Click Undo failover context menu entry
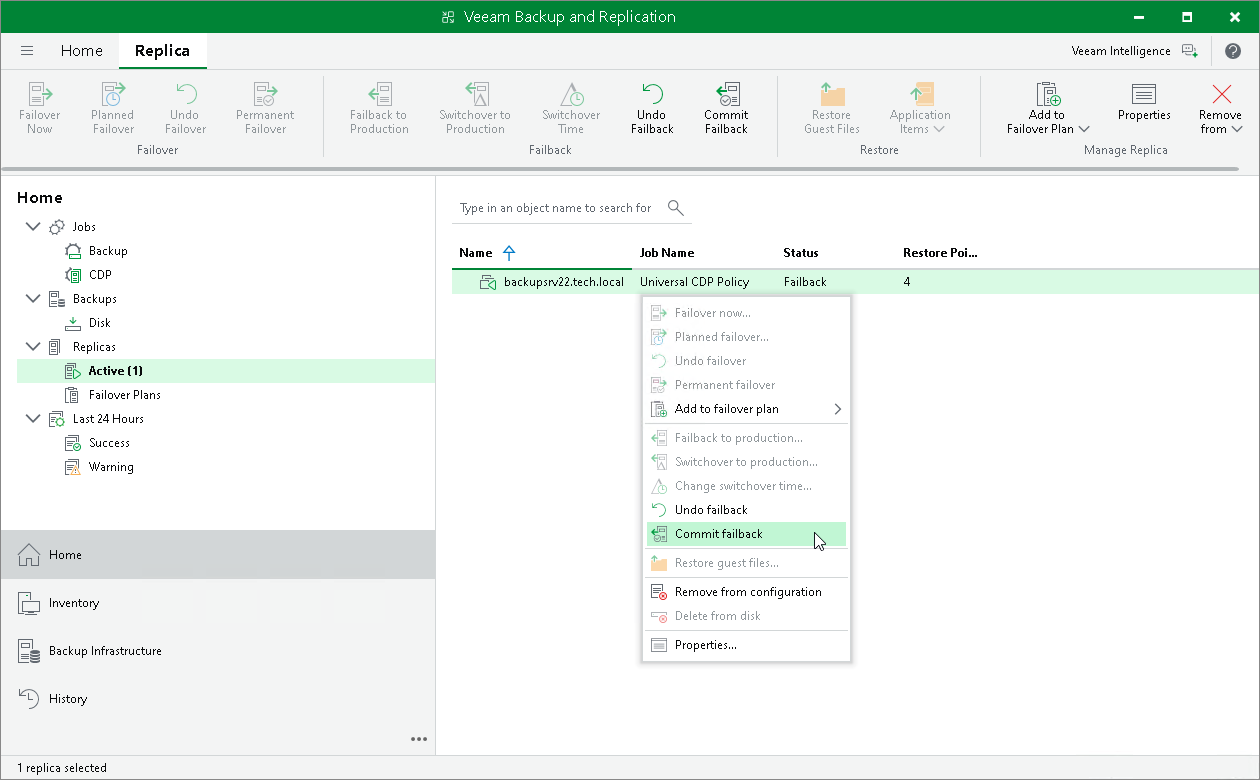1260x780 pixels. click(x=747, y=361)
